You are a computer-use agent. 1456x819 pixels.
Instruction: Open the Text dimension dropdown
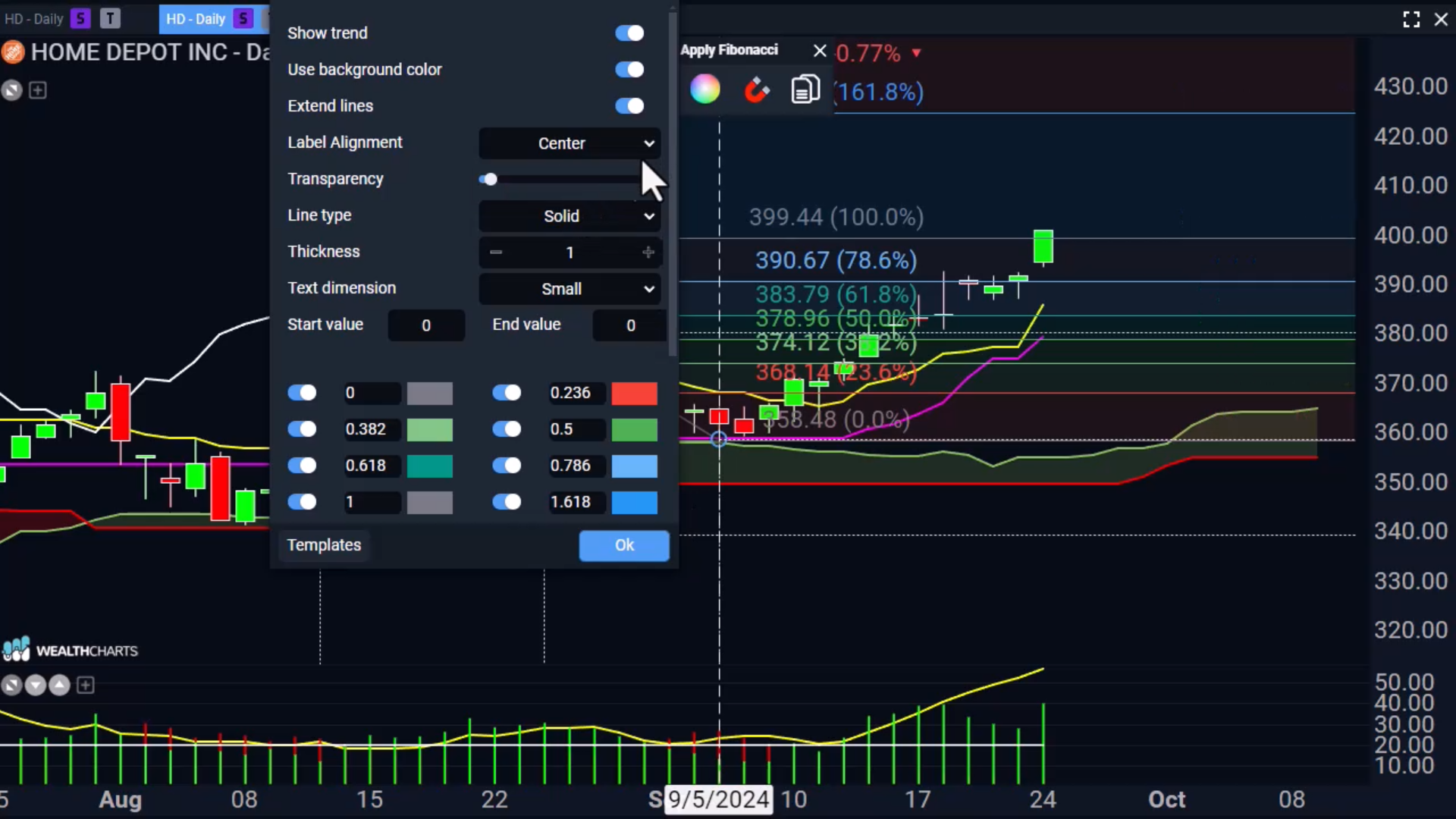(570, 289)
